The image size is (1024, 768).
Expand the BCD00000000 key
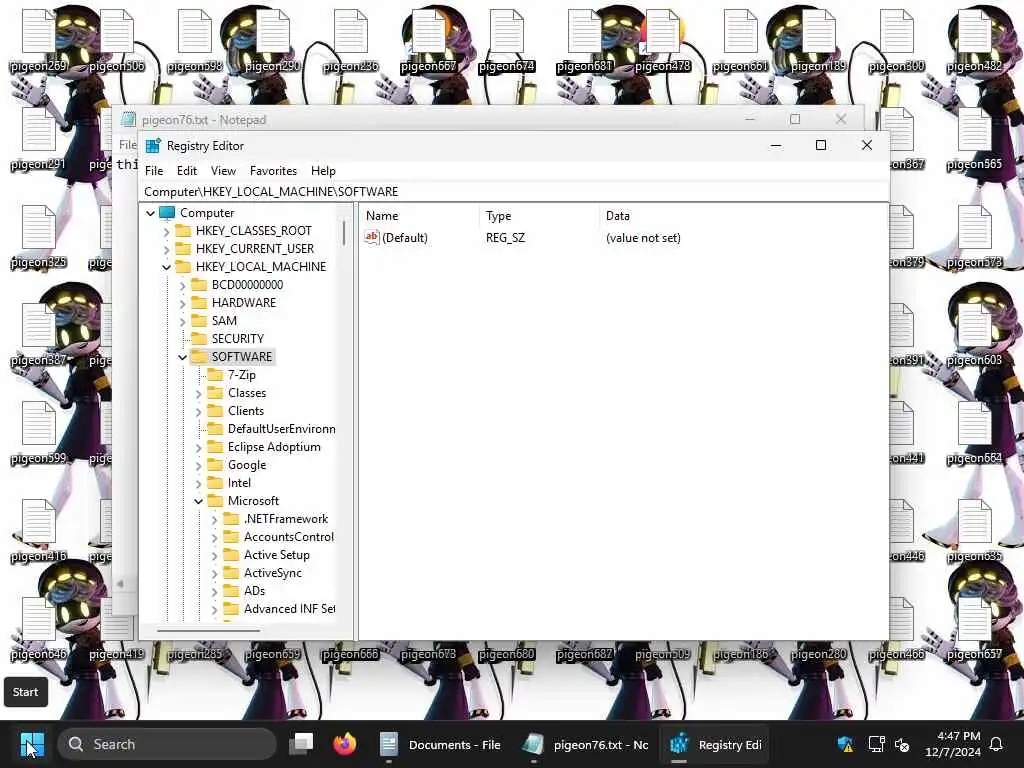183,285
